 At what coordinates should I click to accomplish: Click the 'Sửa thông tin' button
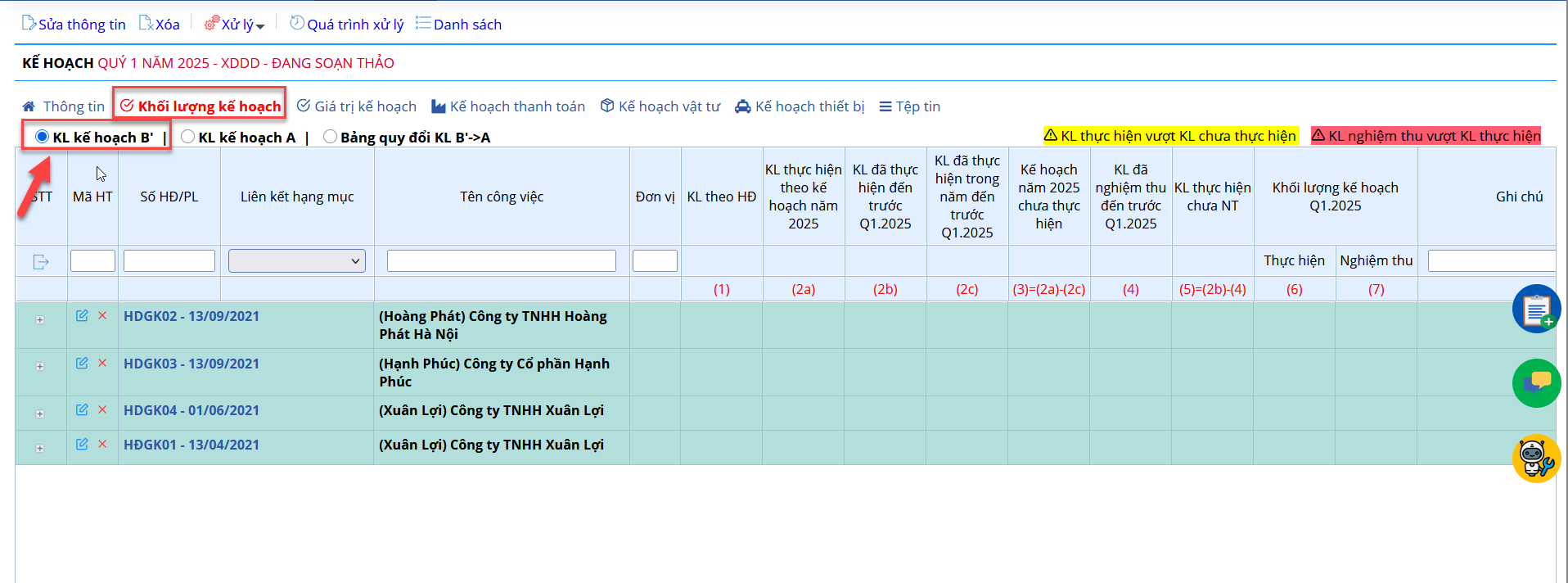coord(74,25)
